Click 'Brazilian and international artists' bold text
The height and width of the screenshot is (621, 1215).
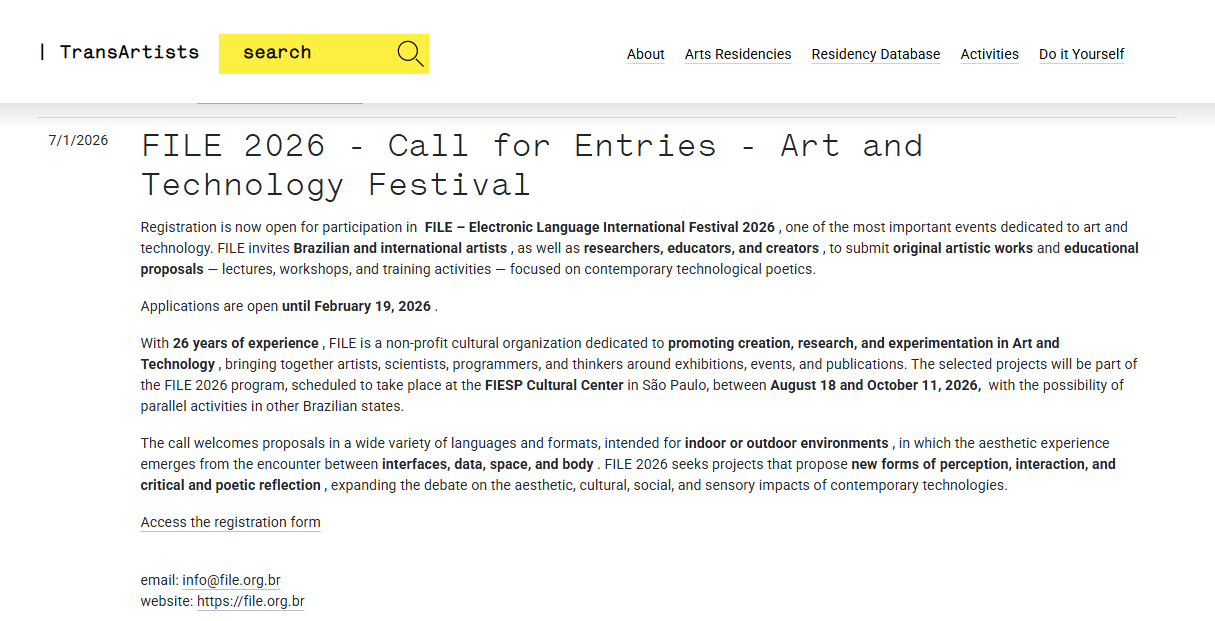coord(401,248)
